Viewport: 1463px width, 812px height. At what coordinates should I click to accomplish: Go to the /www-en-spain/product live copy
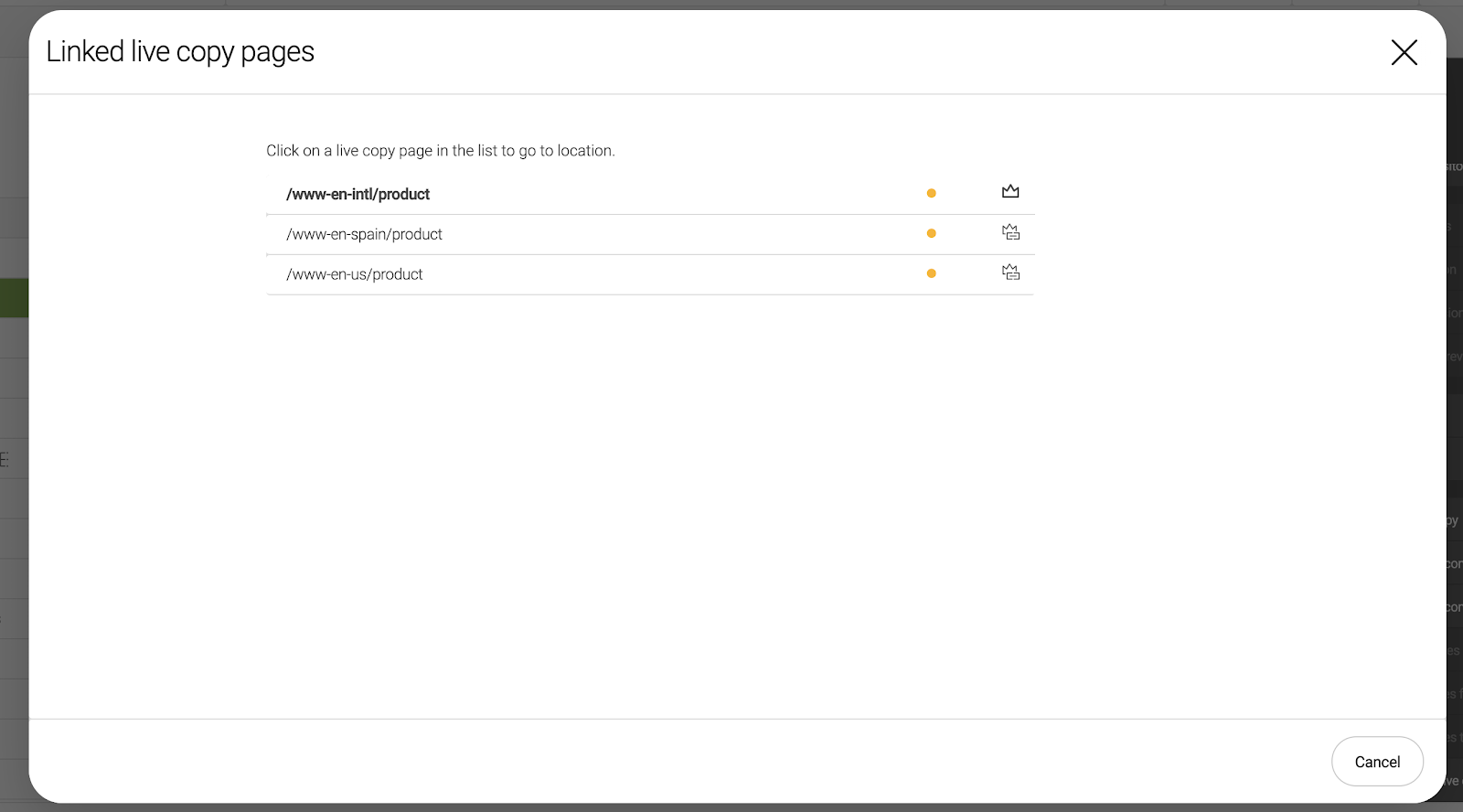(x=364, y=234)
